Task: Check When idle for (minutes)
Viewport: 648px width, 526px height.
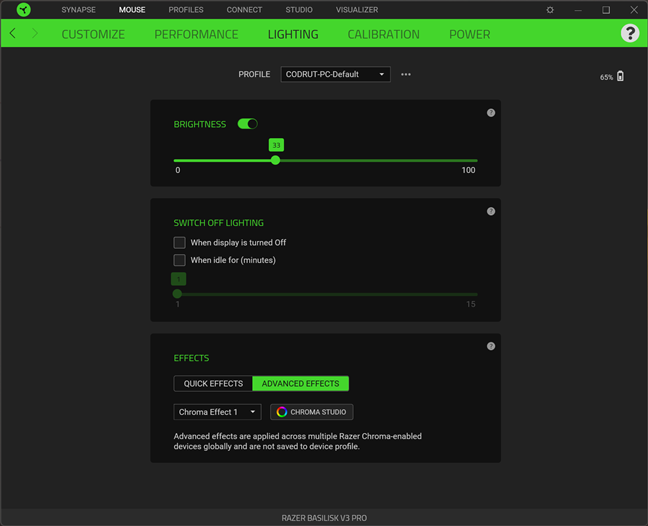Action: pyautogui.click(x=179, y=260)
